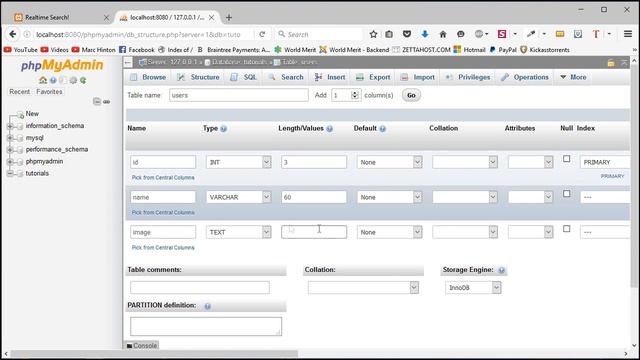This screenshot has width=640, height=360.
Task: Toggle Null checkbox for image column
Action: click(567, 229)
